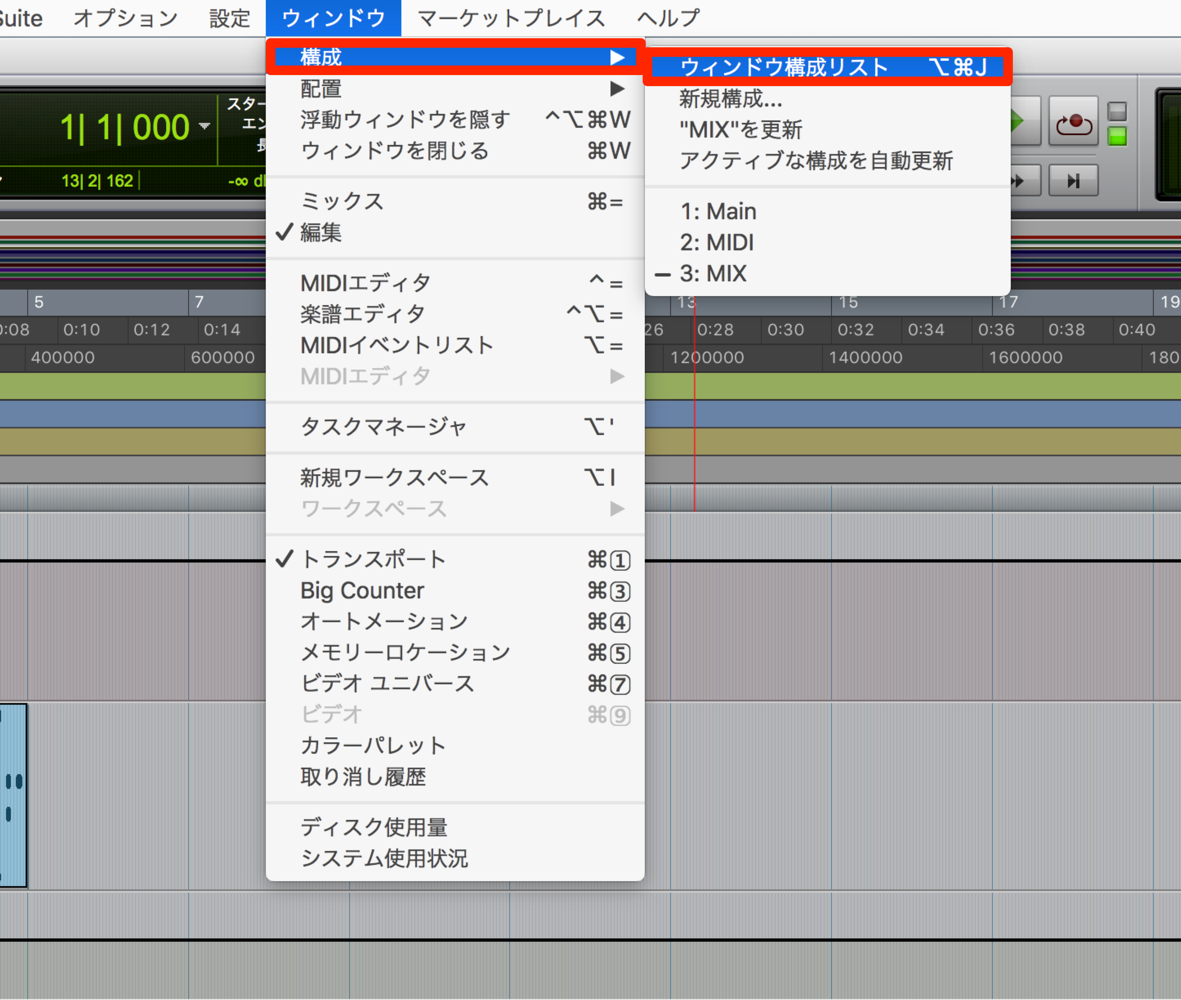1181x1000 pixels.
Task: Click bar 17 on the timeline ruler
Action: tap(1008, 302)
